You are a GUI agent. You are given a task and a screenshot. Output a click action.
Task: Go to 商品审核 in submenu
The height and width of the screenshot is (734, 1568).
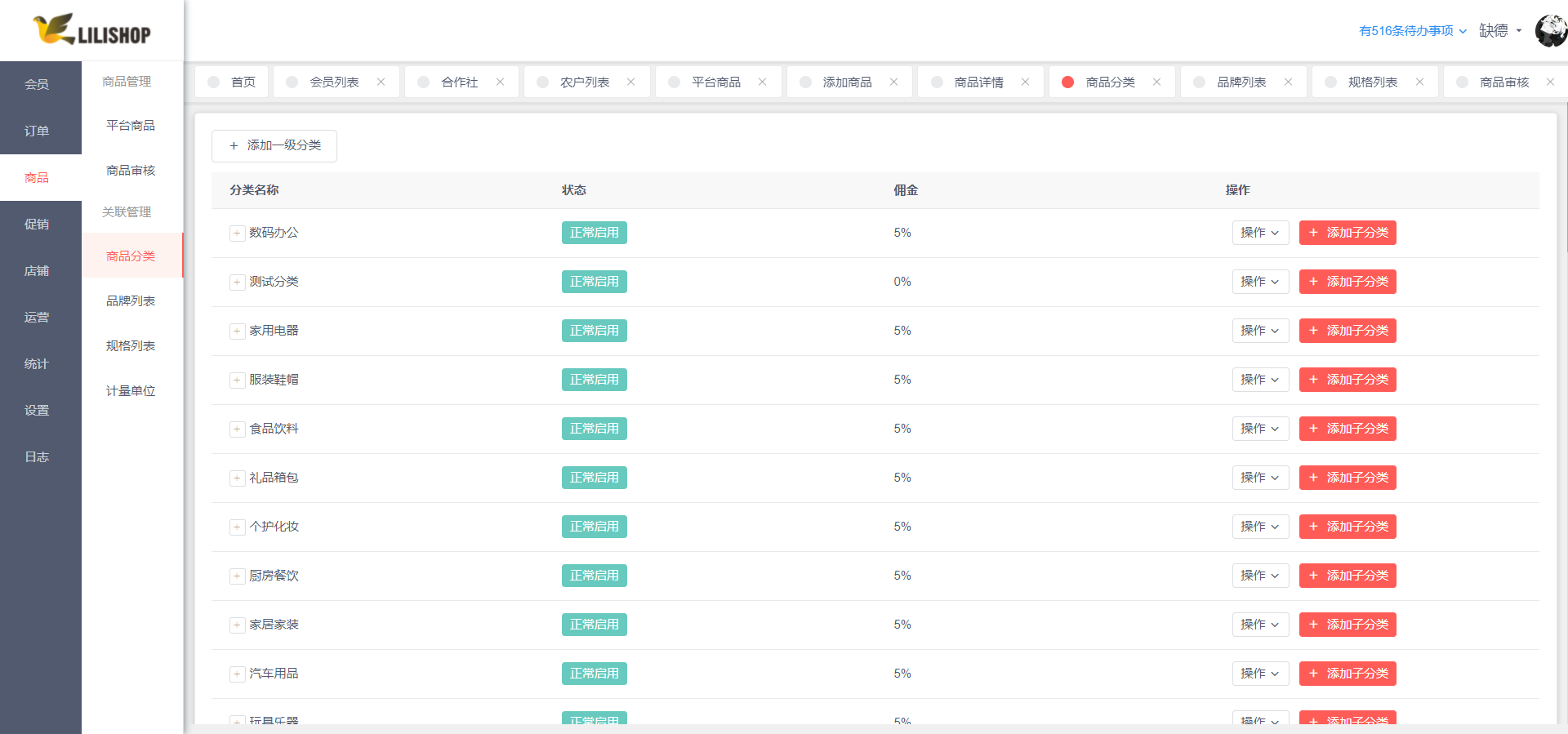click(x=131, y=170)
